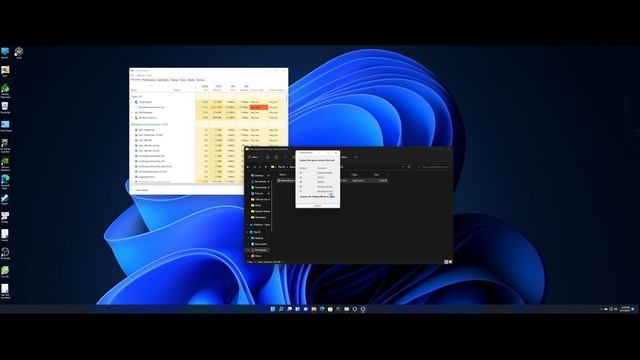Switch to Services tab in Task Manager
This screenshot has height=360, width=640.
200,80
